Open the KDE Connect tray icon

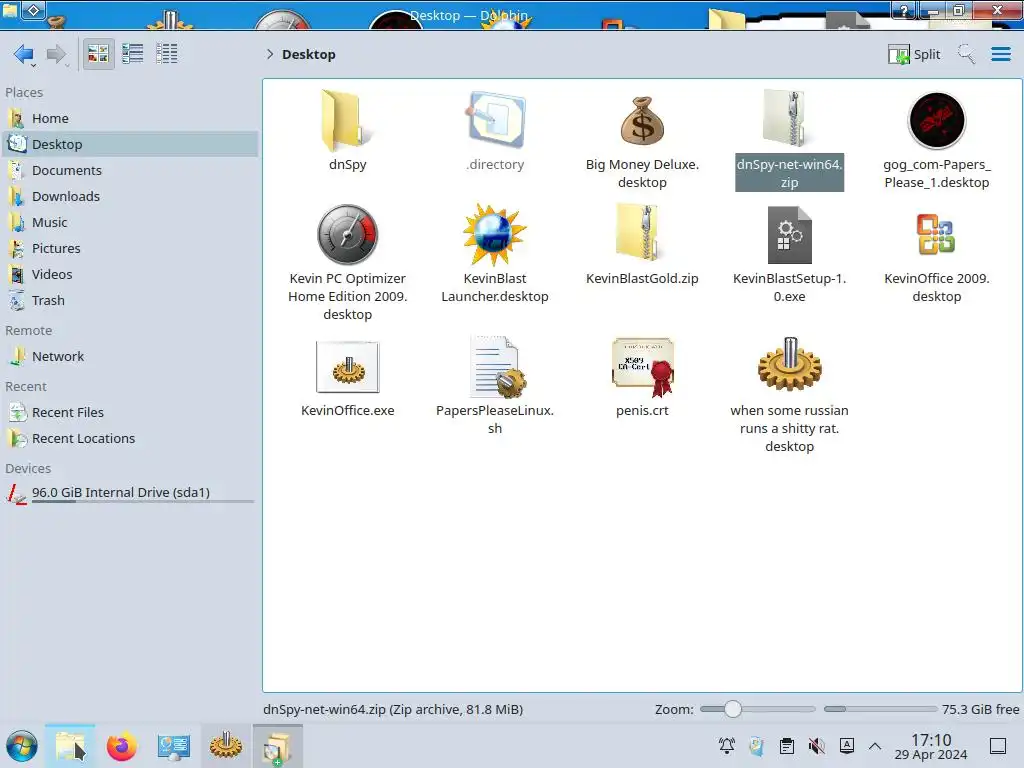[x=756, y=746]
